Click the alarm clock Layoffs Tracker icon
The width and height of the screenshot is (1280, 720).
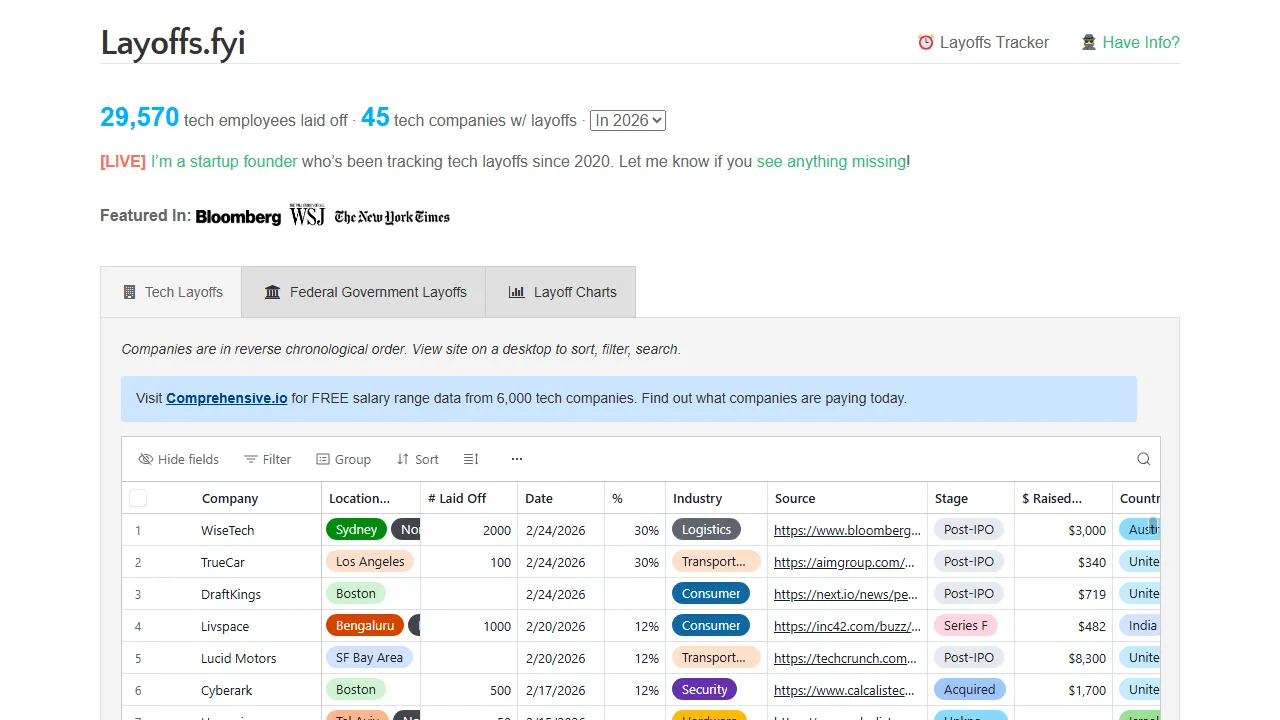(x=924, y=42)
